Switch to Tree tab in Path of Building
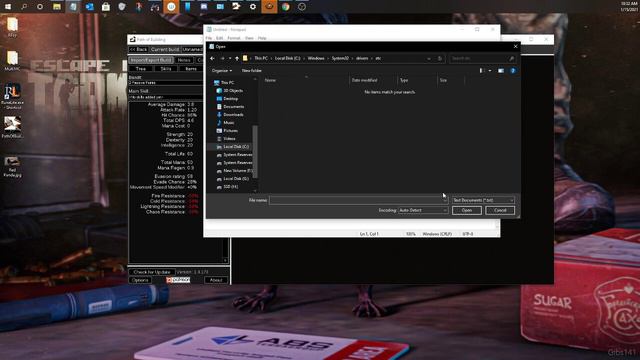Image resolution: width=640 pixels, height=360 pixels. coord(140,69)
